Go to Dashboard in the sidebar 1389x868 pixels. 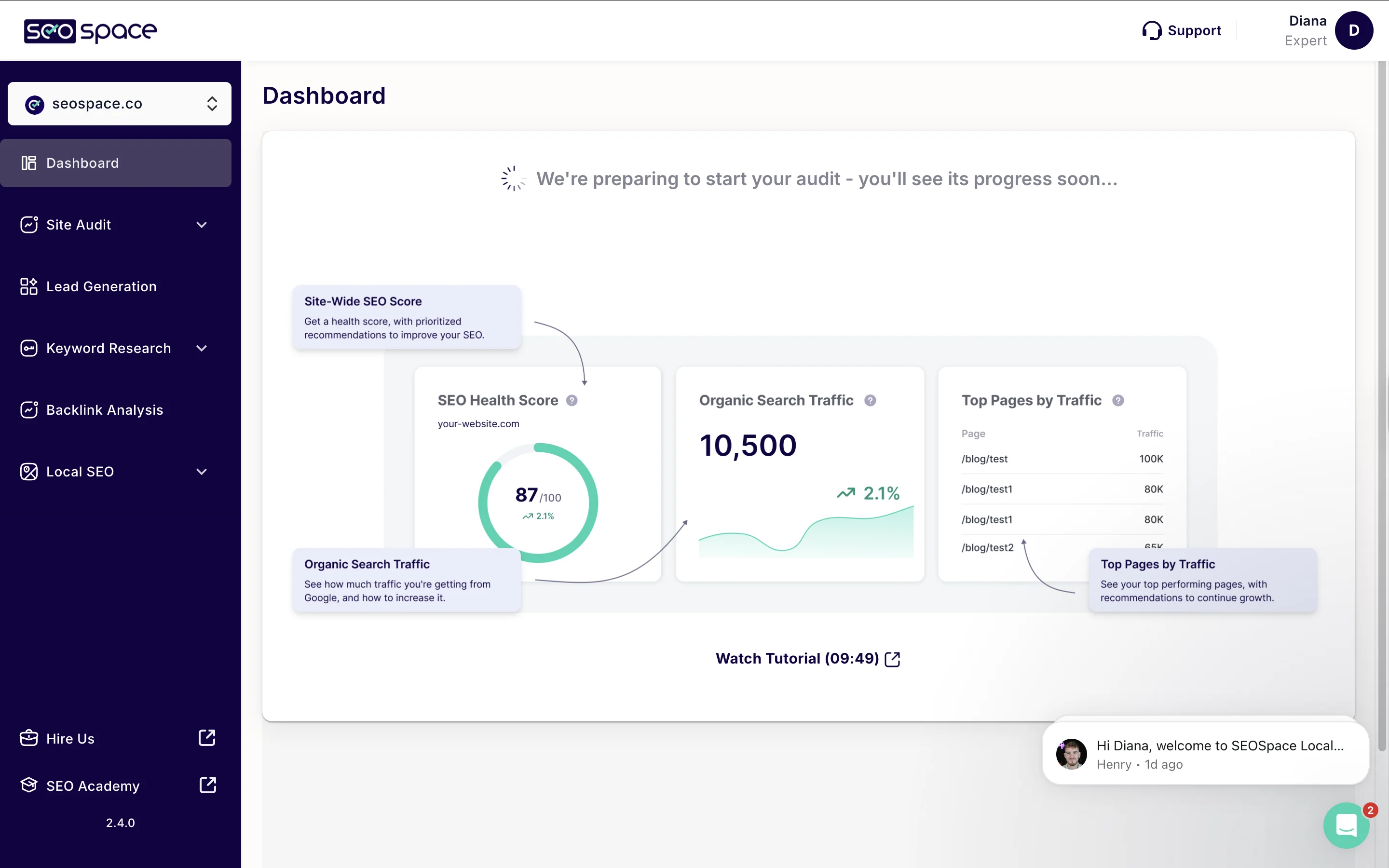[x=116, y=163]
